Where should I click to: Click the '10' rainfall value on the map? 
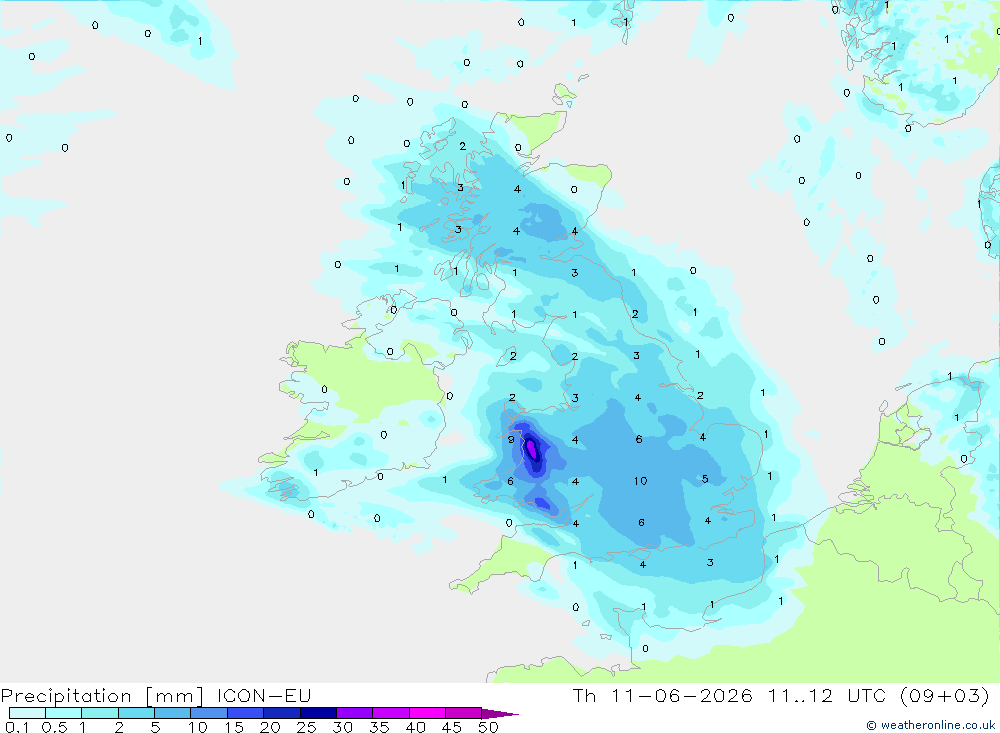(640, 481)
